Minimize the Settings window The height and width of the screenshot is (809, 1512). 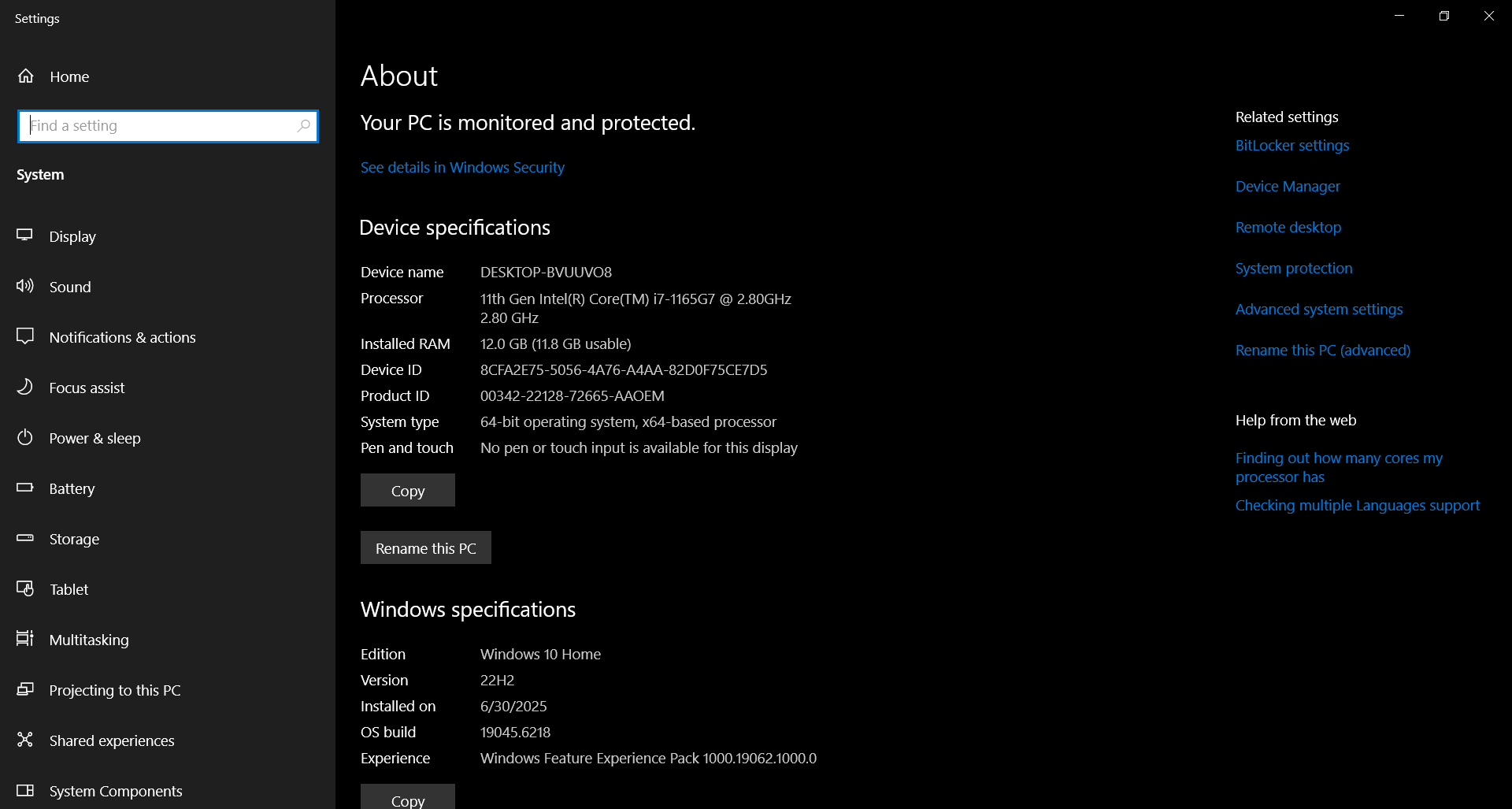[x=1399, y=16]
